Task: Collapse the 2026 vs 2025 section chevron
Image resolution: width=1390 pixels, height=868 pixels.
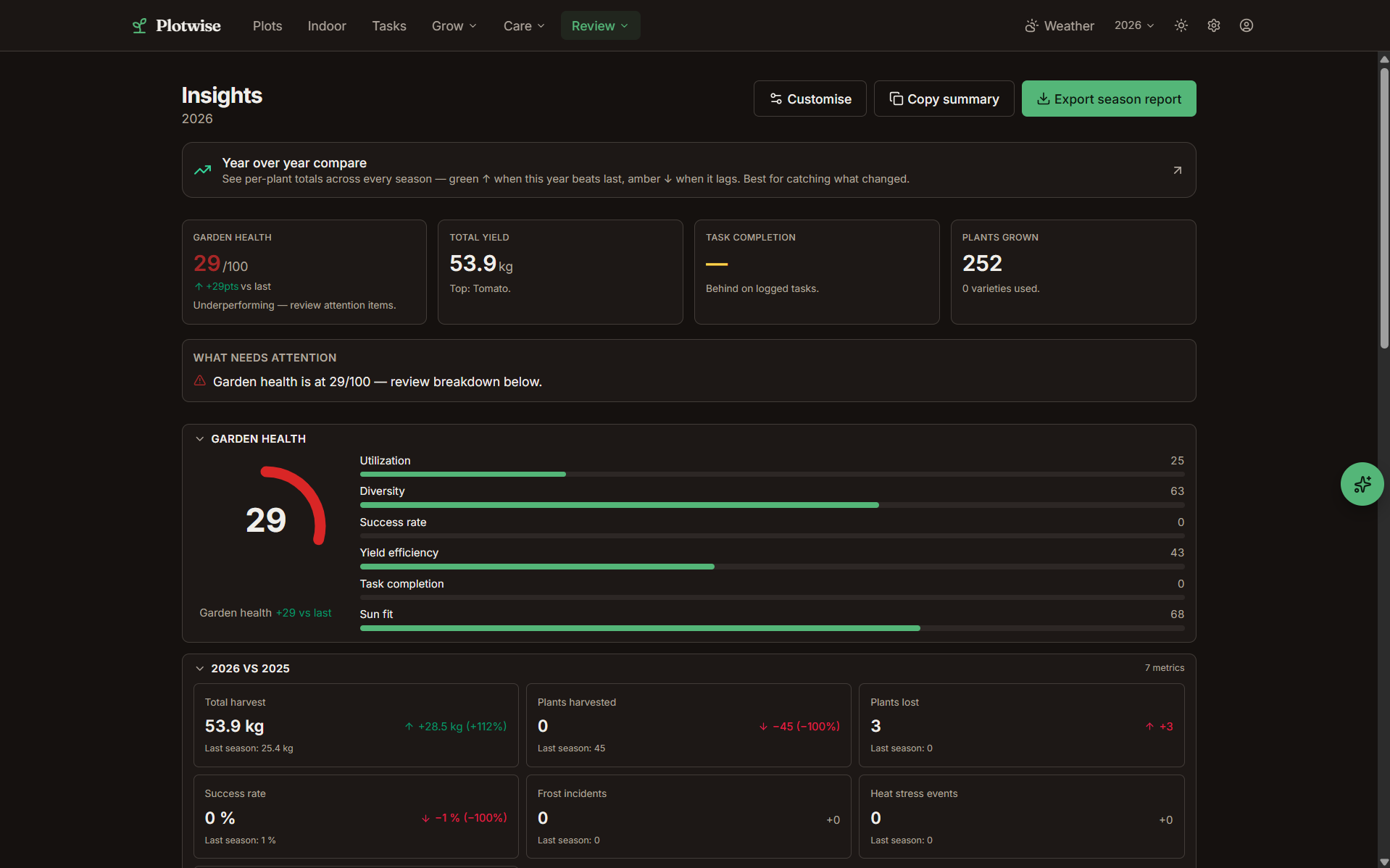Action: click(200, 669)
